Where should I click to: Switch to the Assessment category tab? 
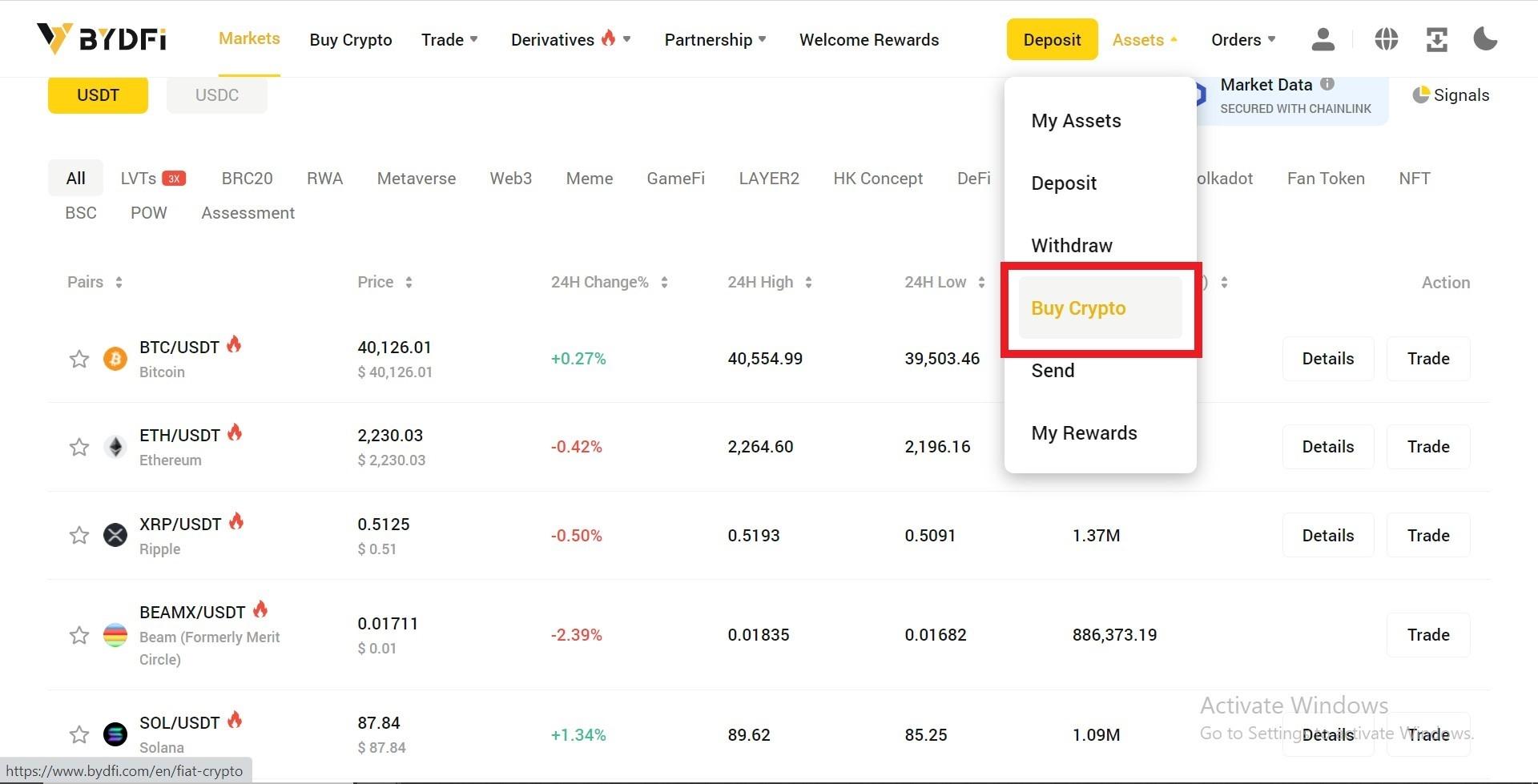248,213
